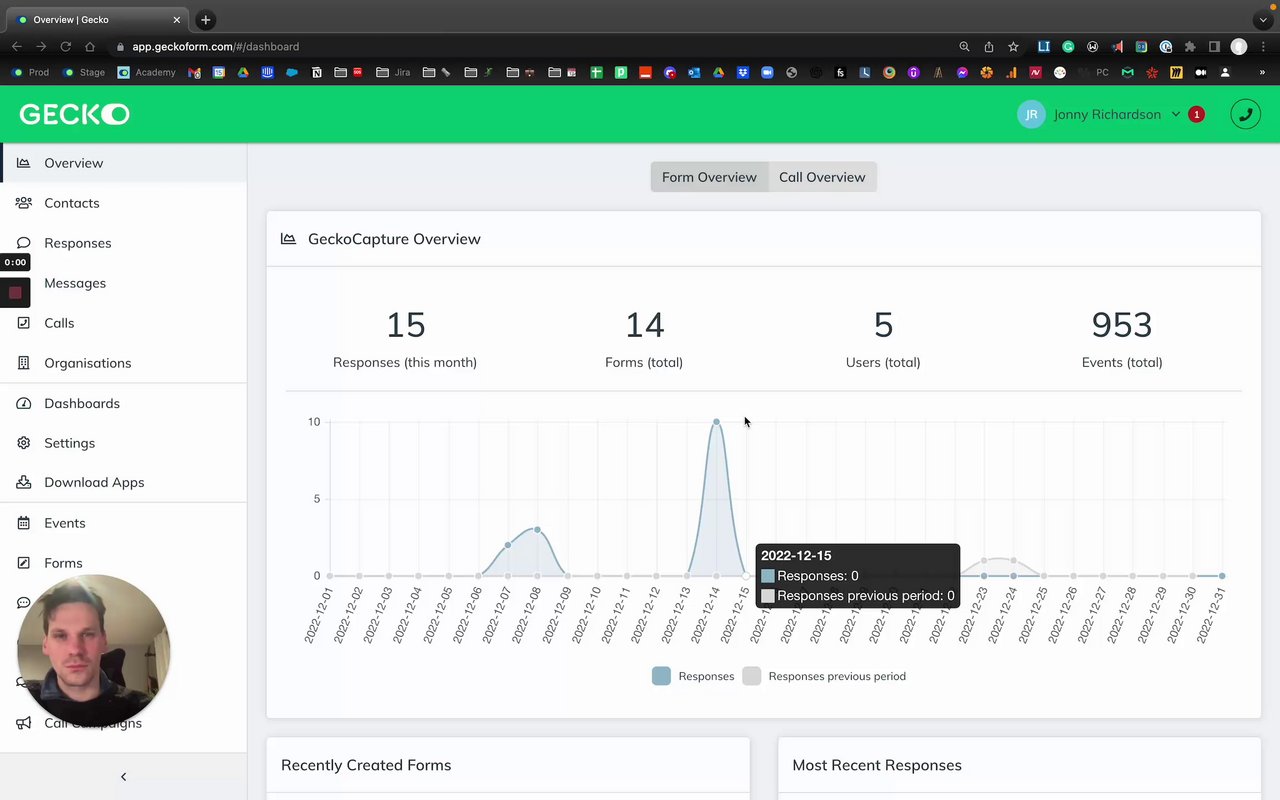1280x800 pixels.
Task: Select the Form Overview tab
Action: coord(709,177)
